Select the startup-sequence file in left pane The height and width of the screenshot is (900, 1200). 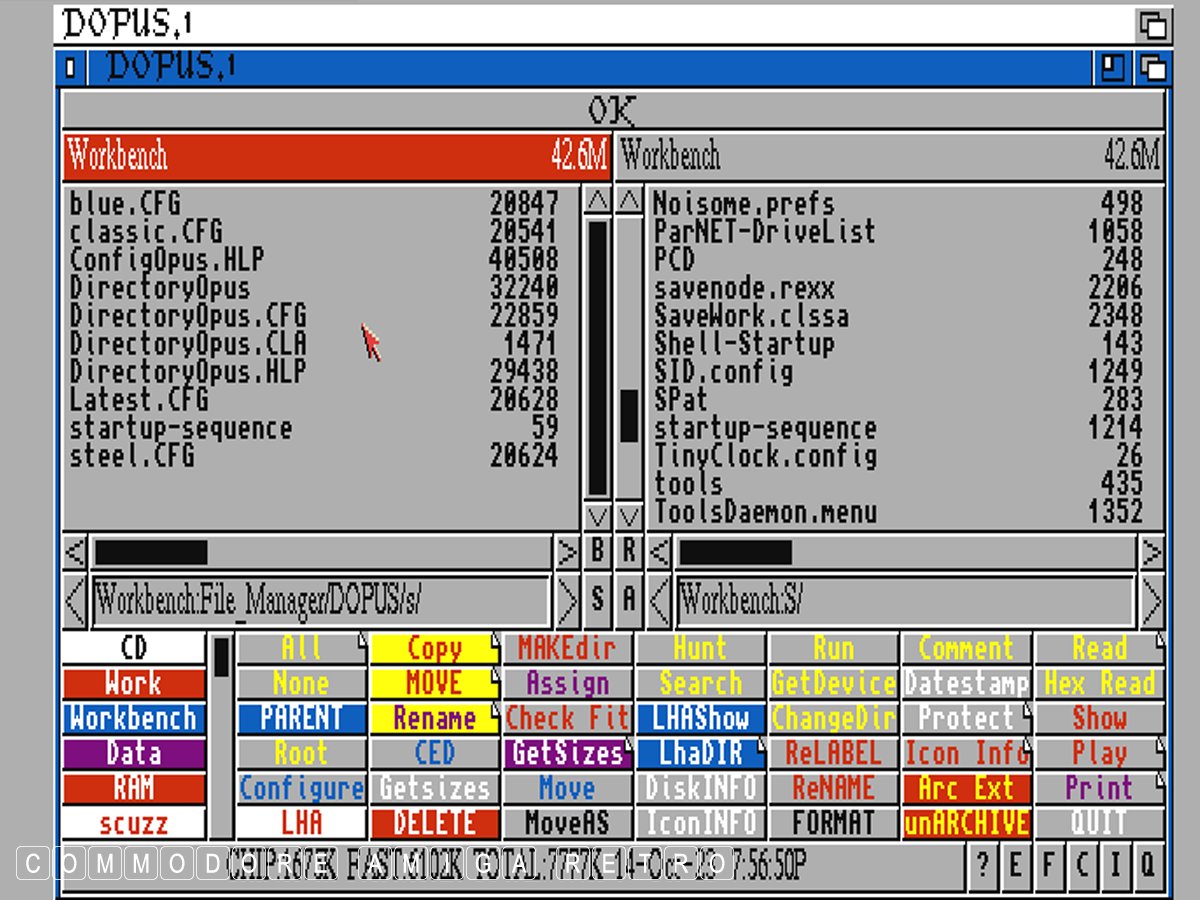pyautogui.click(x=181, y=429)
